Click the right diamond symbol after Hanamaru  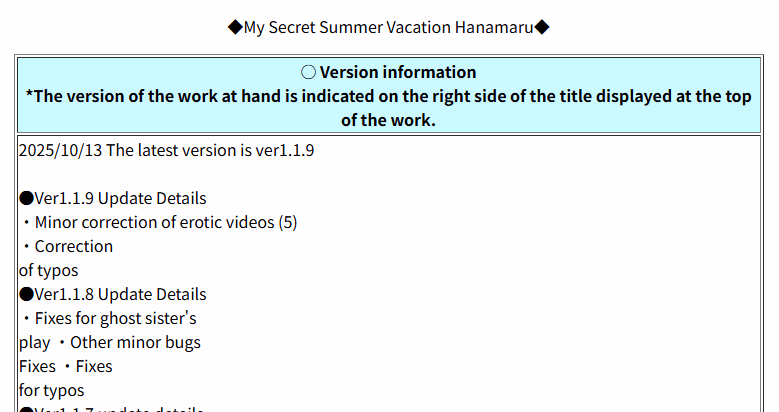[x=542, y=27]
